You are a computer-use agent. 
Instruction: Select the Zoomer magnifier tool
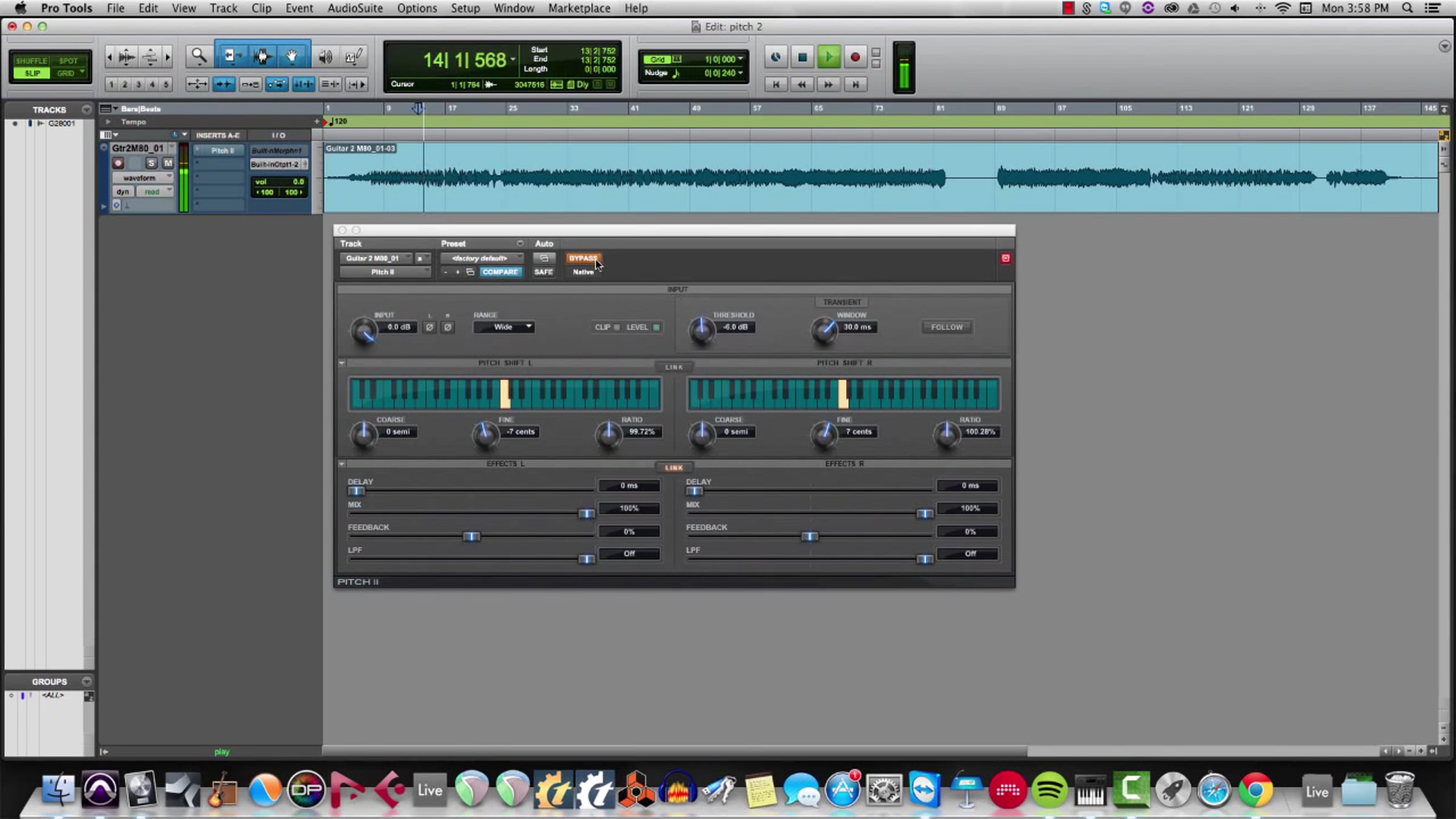[199, 57]
